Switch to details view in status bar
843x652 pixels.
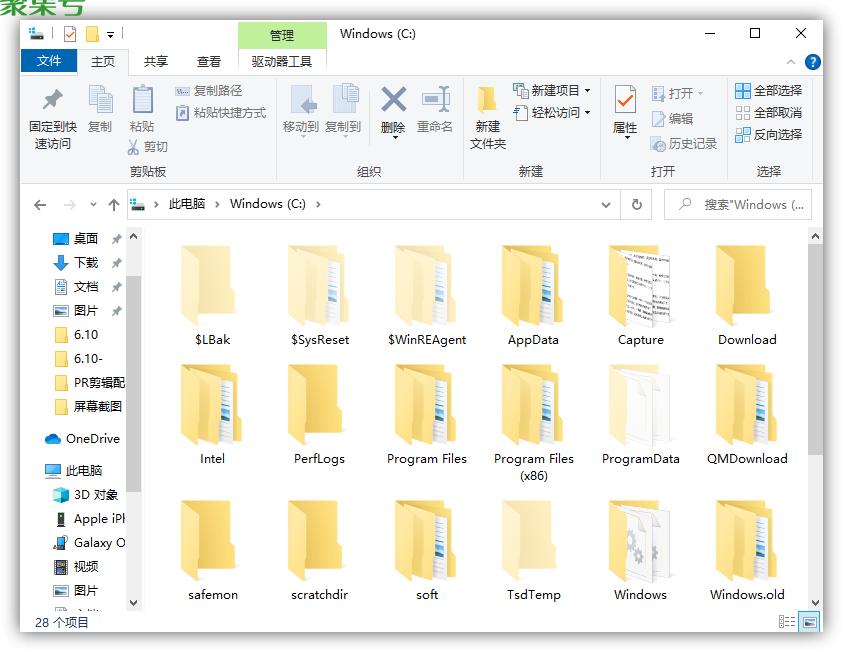788,622
